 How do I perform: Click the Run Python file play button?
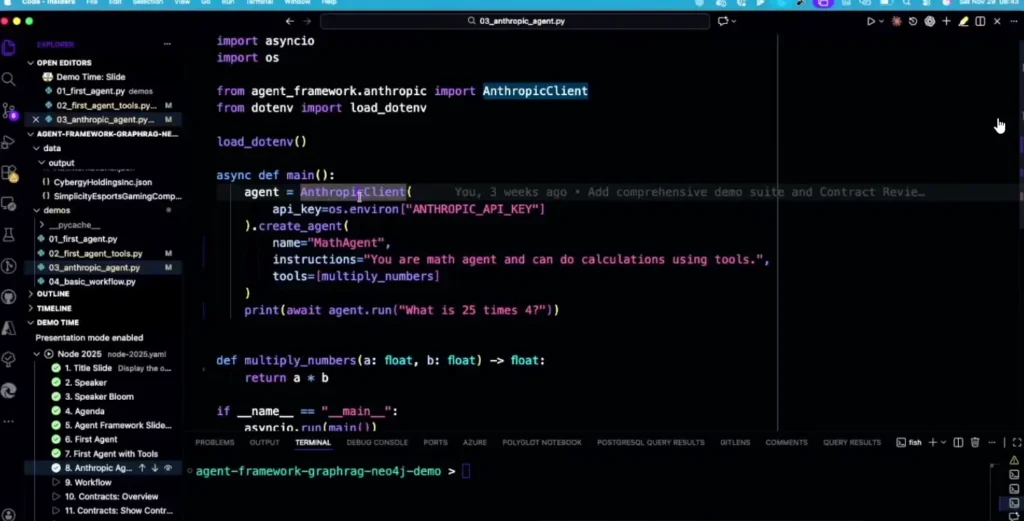[x=870, y=21]
